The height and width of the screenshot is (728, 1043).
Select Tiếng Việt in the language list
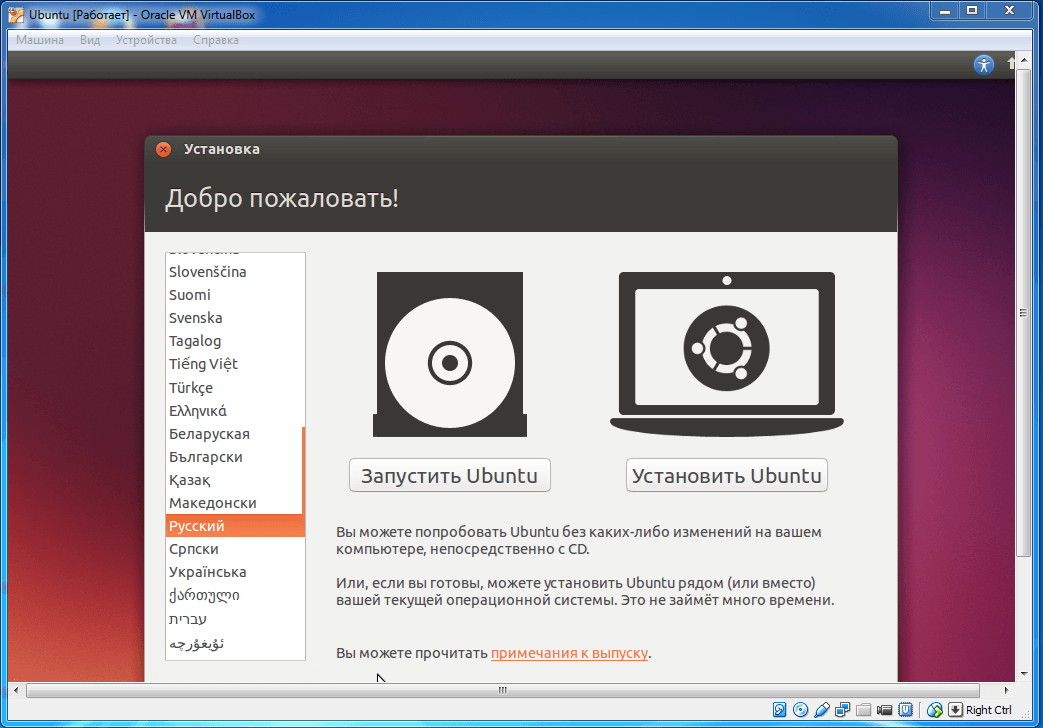(x=233, y=364)
